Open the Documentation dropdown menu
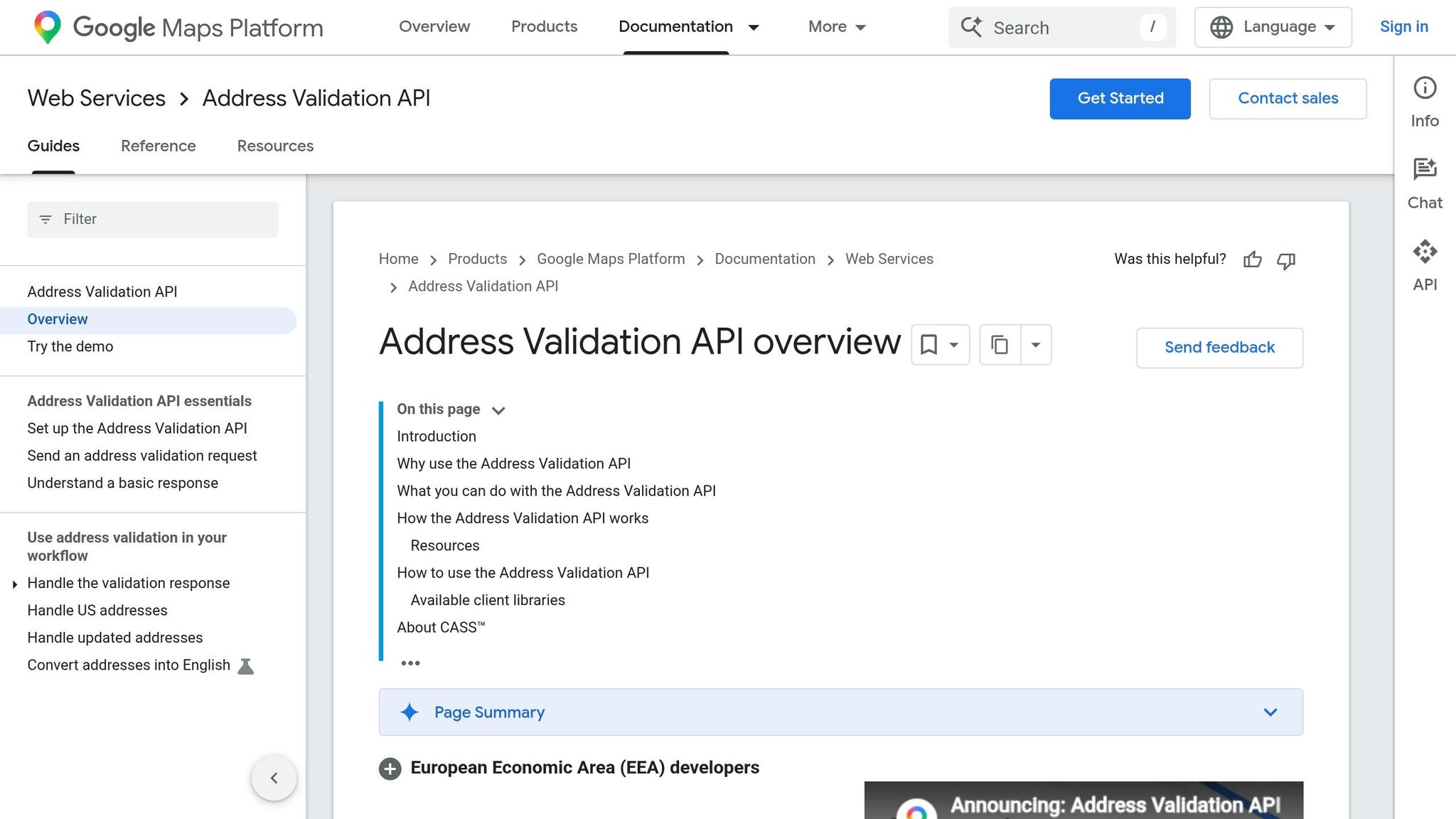 (x=754, y=27)
